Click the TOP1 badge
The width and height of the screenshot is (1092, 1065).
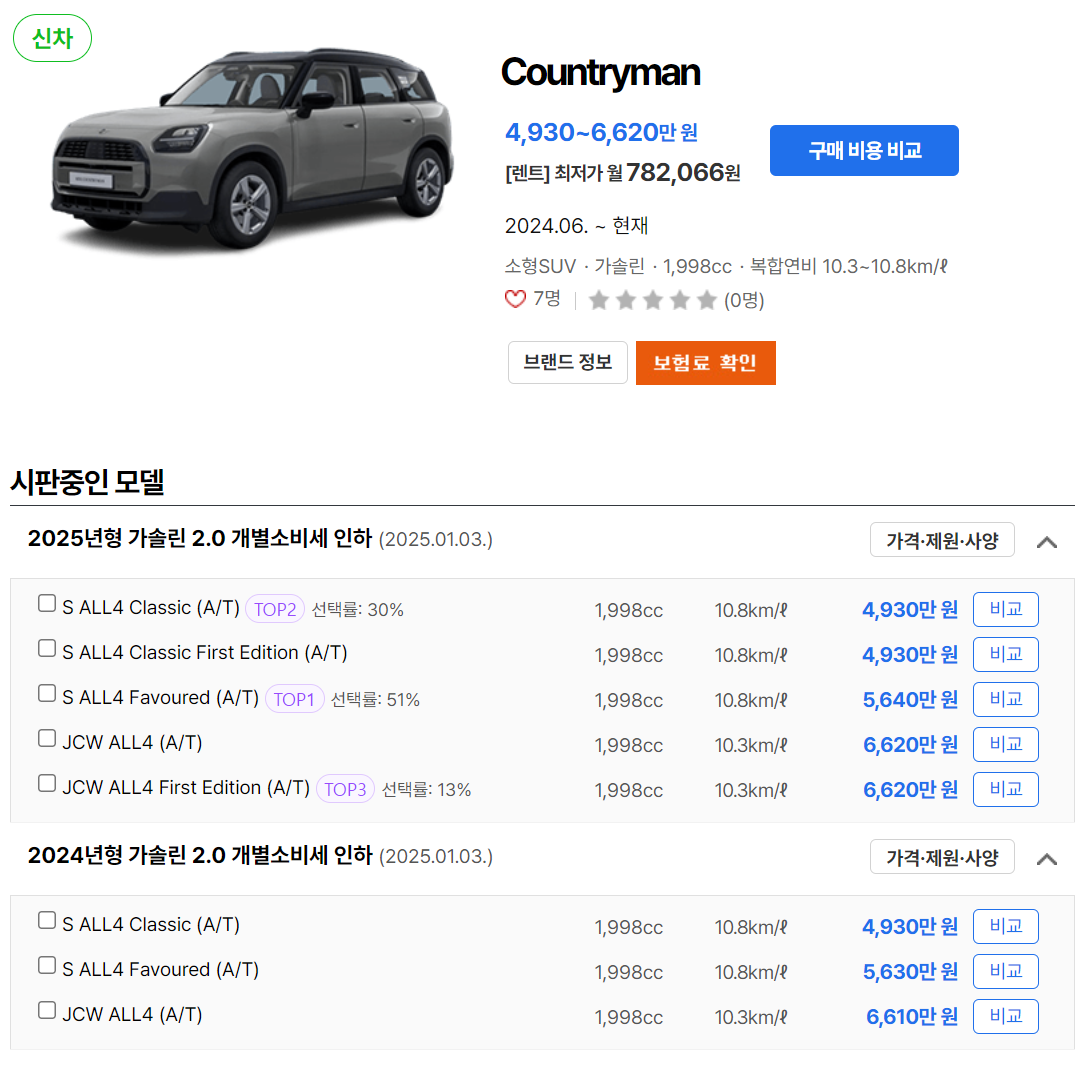(294, 699)
